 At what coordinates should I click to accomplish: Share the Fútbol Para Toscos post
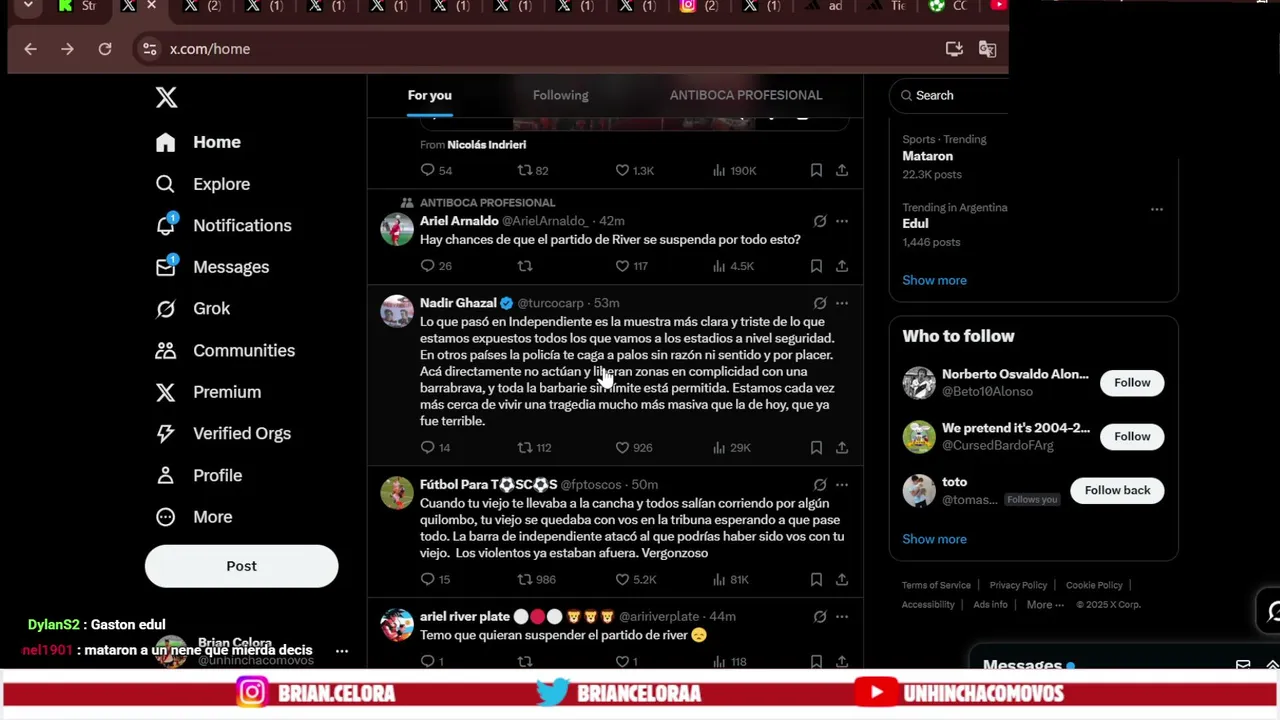pyautogui.click(x=842, y=579)
